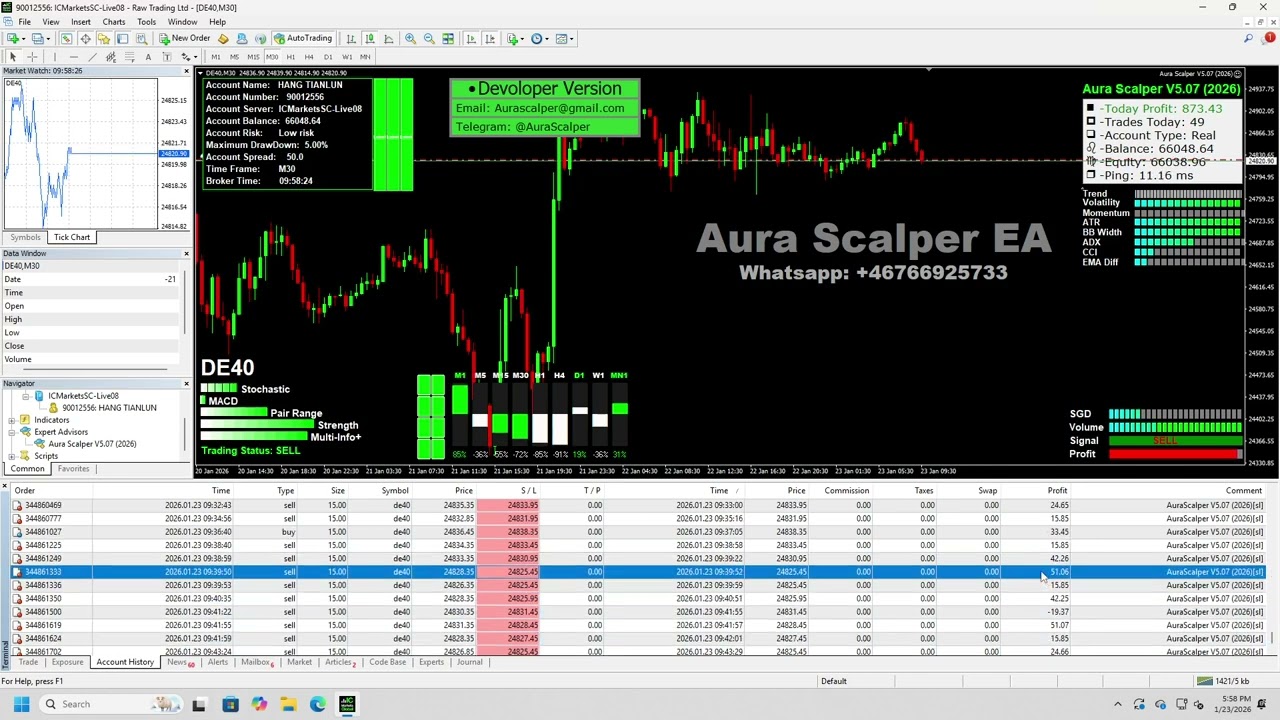This screenshot has height=720, width=1280.
Task: Switch timeframe to MN
Action: (365, 56)
